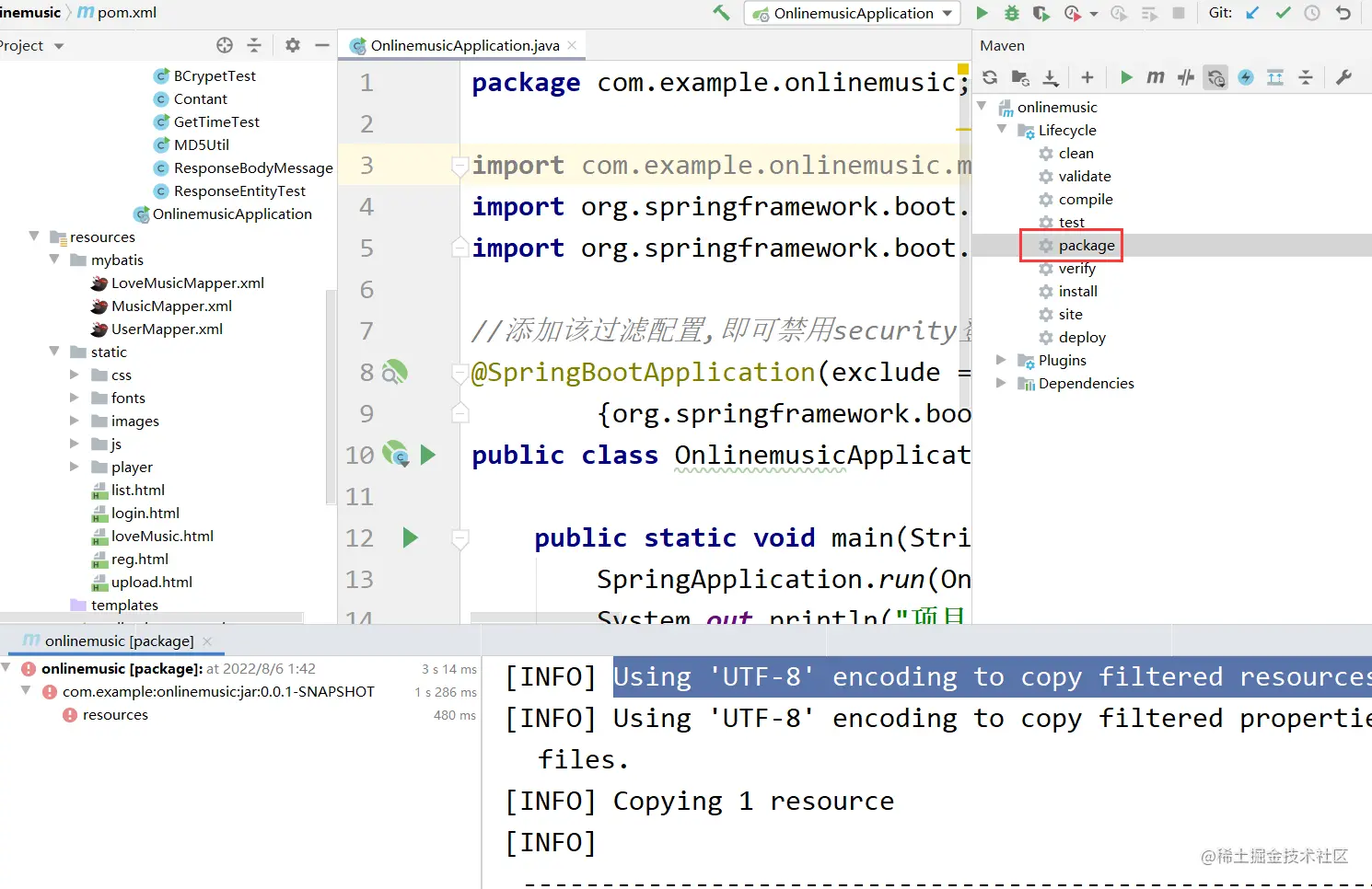Select the clean lifecycle goal
Screen dimensions: 1372x889
(1076, 153)
